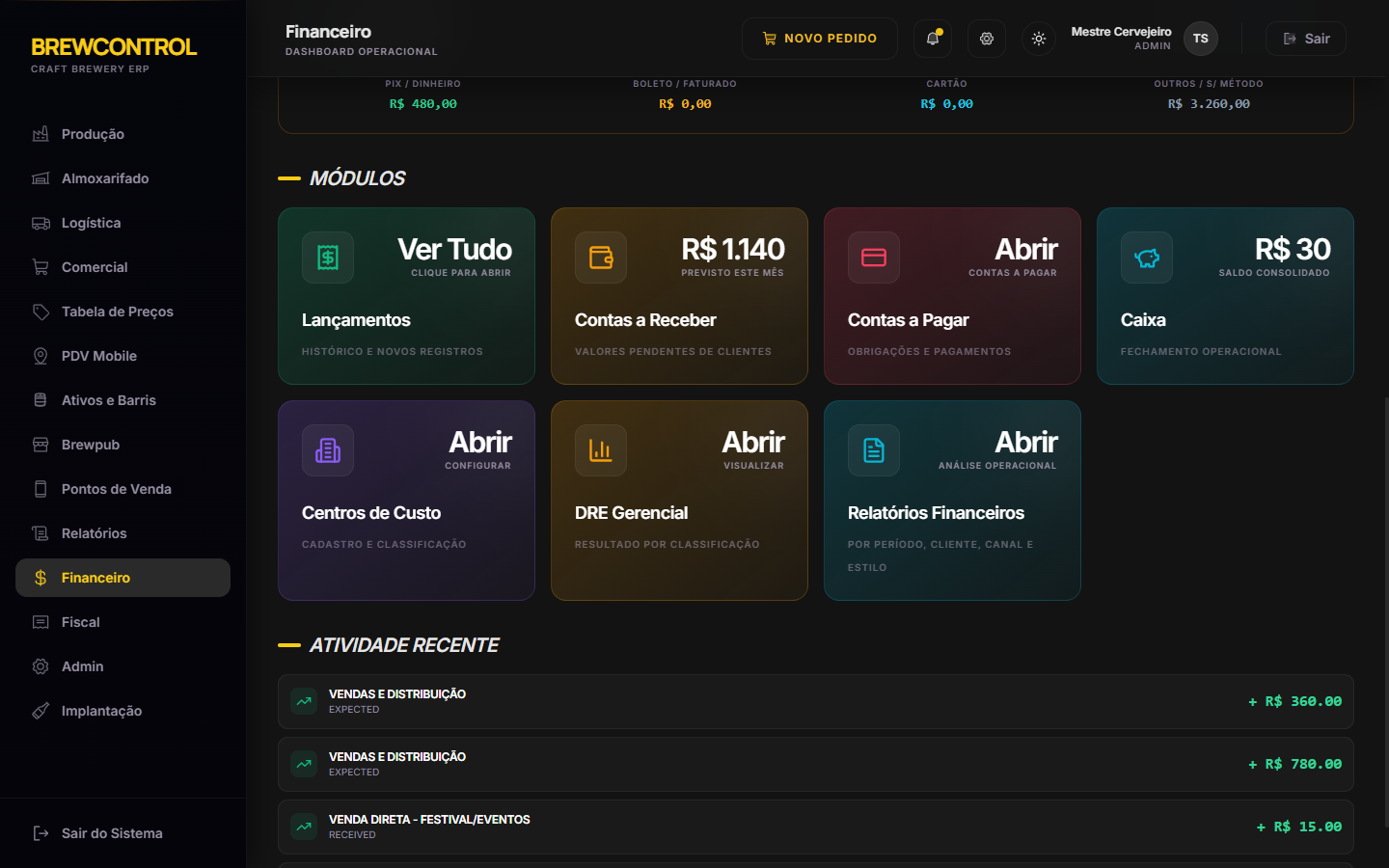Click the Novo Pedido button
Viewport: 1389px width, 868px height.
(820, 39)
